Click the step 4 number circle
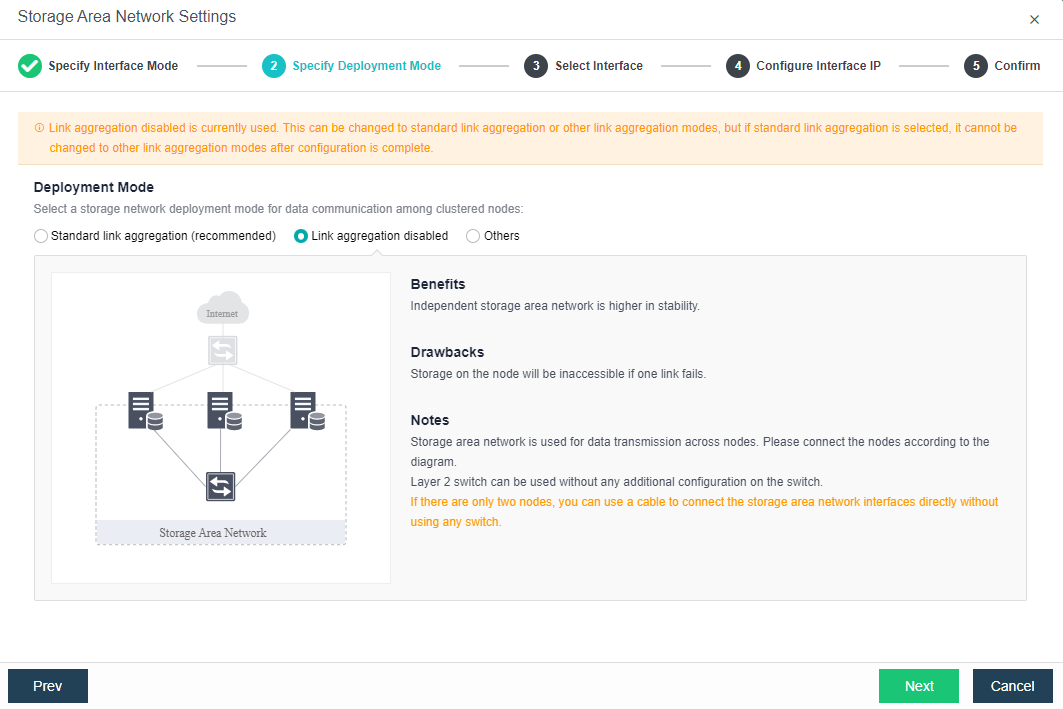 click(738, 66)
